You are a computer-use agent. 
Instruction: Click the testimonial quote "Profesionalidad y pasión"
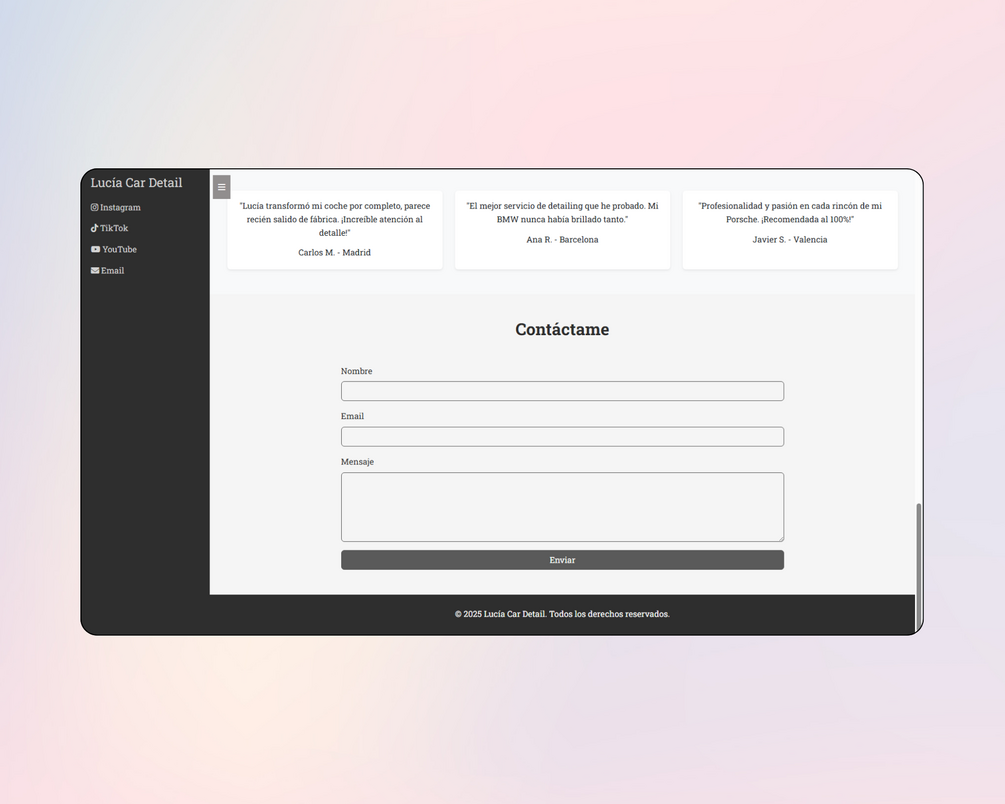tap(790, 212)
